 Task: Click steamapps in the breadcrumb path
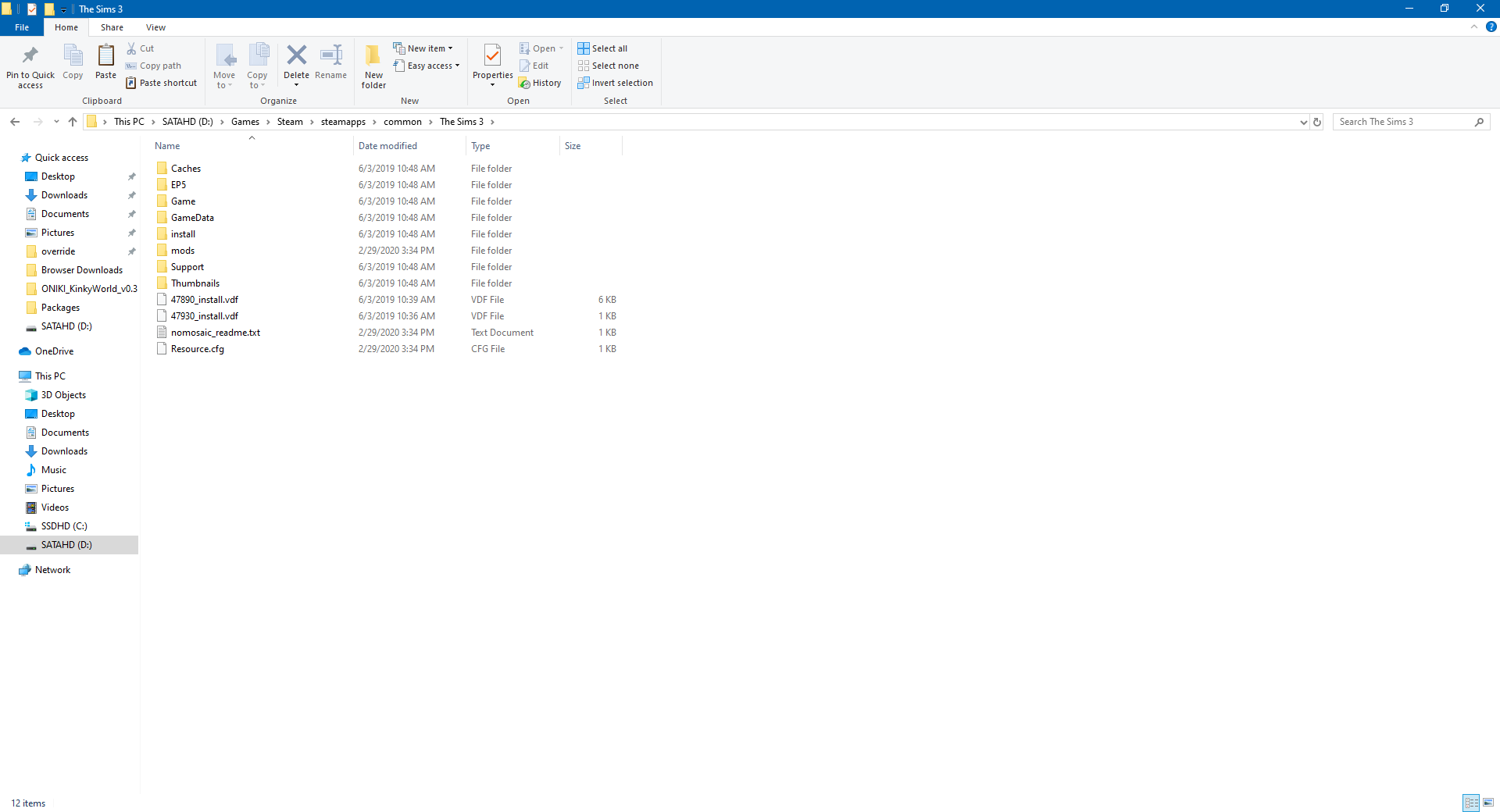point(343,122)
